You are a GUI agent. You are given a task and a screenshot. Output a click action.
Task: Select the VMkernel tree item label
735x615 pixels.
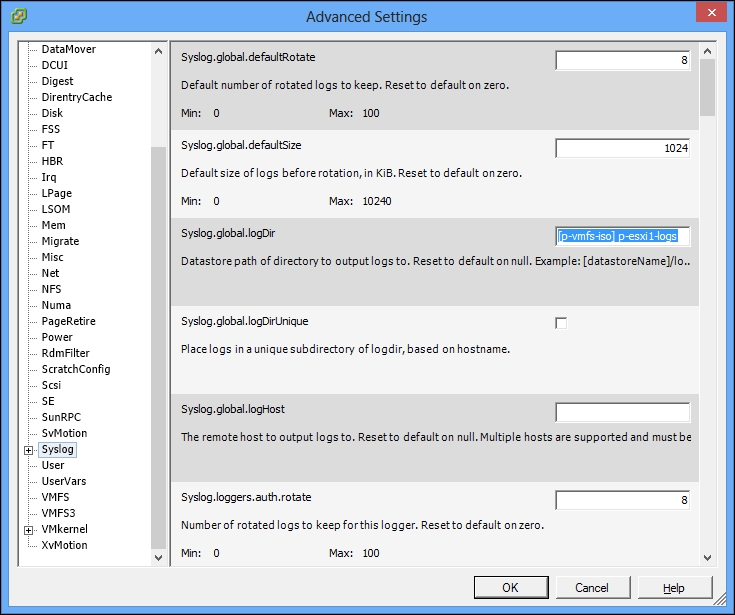click(x=64, y=529)
